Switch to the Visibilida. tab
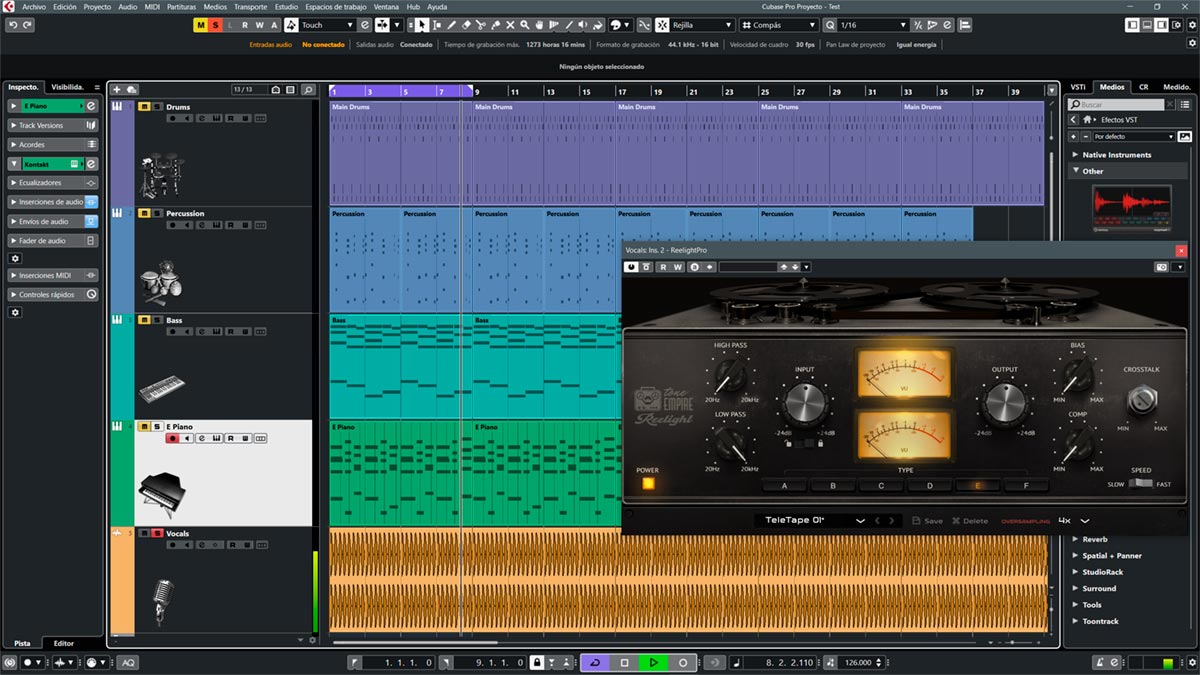 tap(69, 87)
